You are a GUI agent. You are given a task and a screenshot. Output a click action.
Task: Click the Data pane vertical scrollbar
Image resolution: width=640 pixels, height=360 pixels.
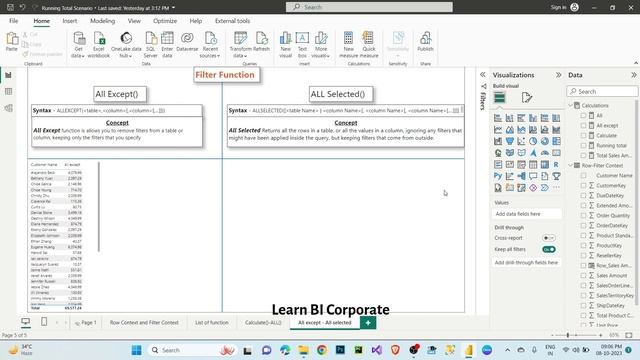636,202
